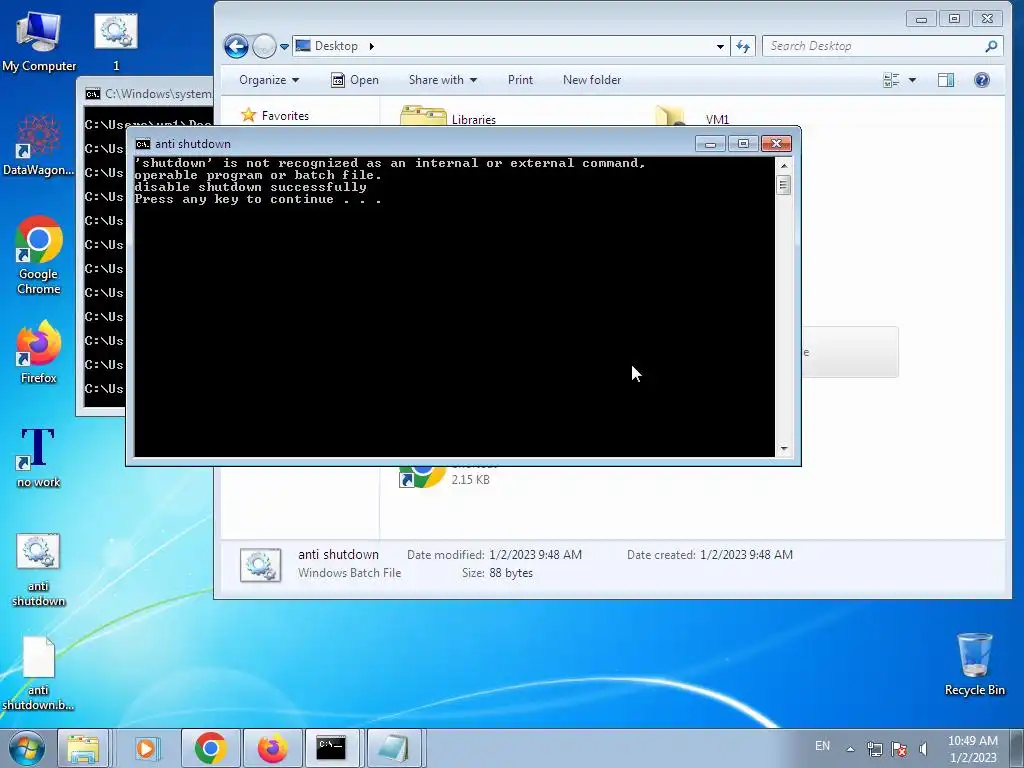Switch to Chrome in the taskbar

[x=210, y=748]
